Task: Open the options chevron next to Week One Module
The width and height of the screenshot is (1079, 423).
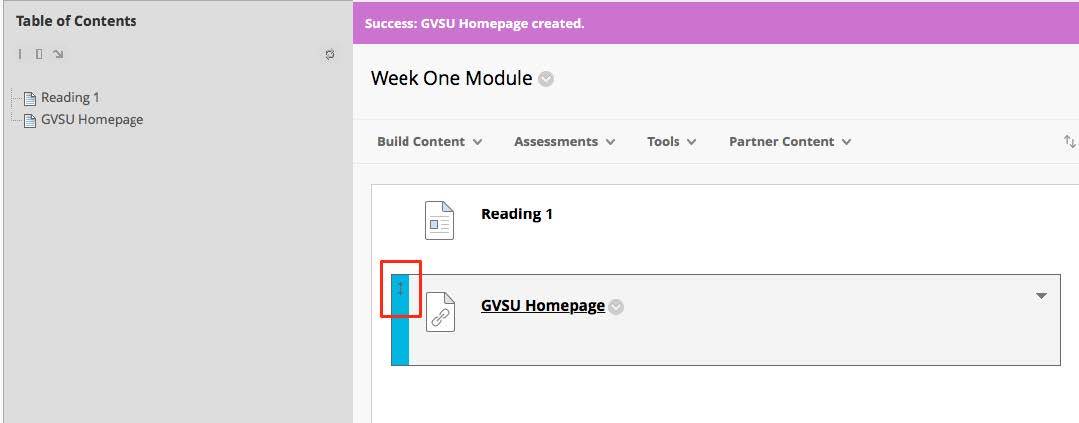Action: tap(546, 80)
